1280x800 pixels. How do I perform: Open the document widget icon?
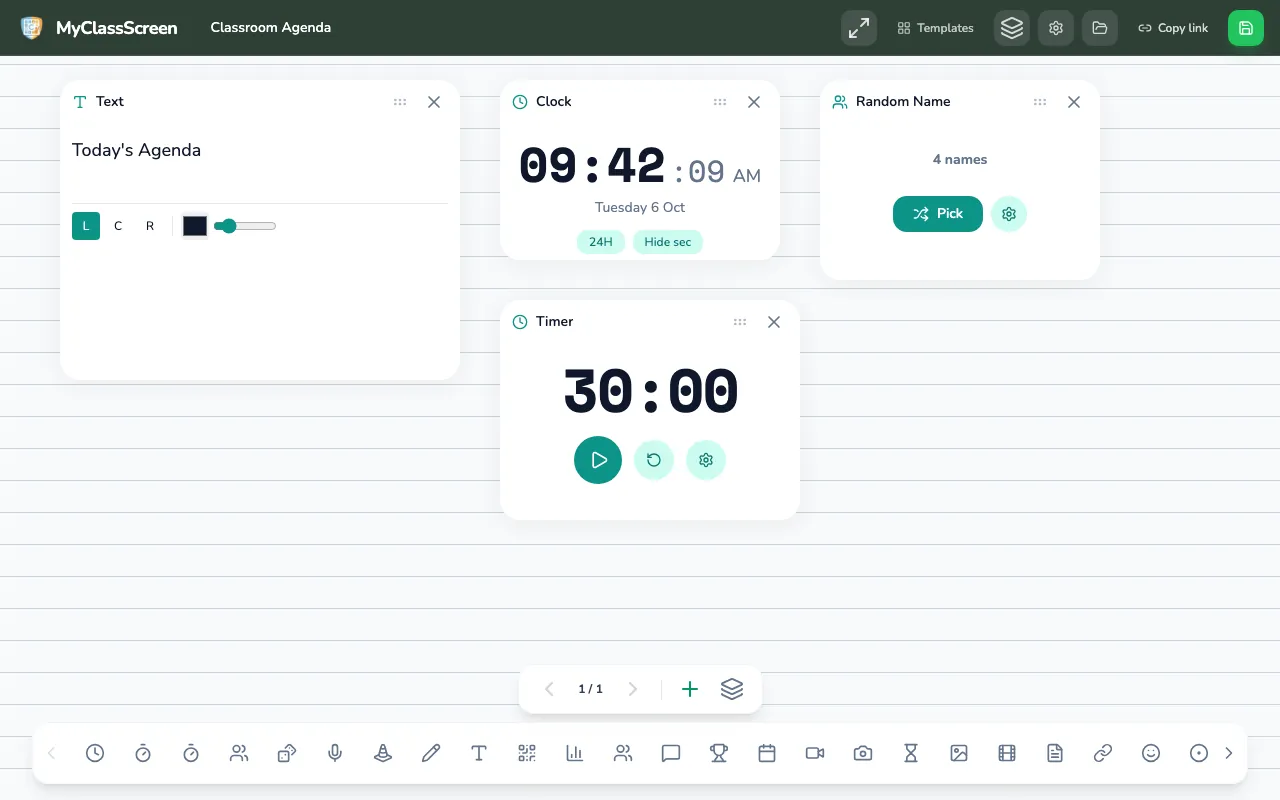(1055, 753)
